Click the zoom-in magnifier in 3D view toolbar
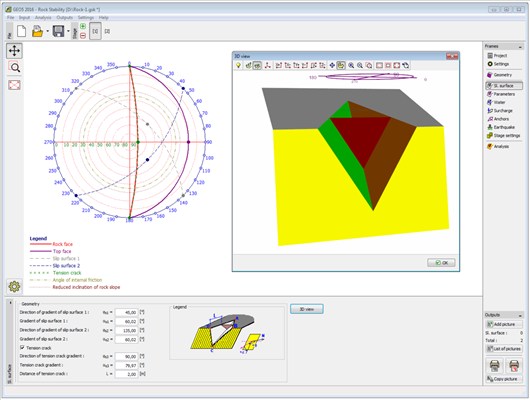Image resolution: width=530 pixels, height=400 pixels. [351, 65]
